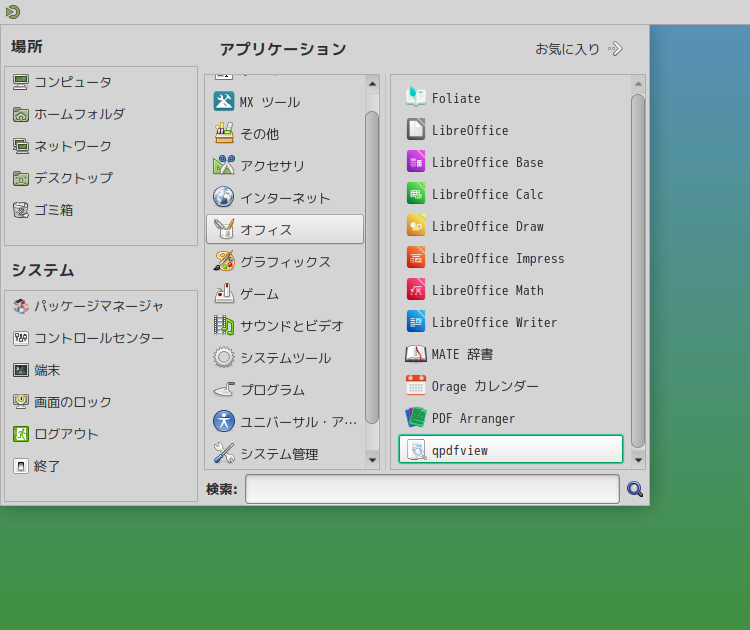Select the MX ツール category icon
Screen dimensions: 750x630
click(x=224, y=101)
